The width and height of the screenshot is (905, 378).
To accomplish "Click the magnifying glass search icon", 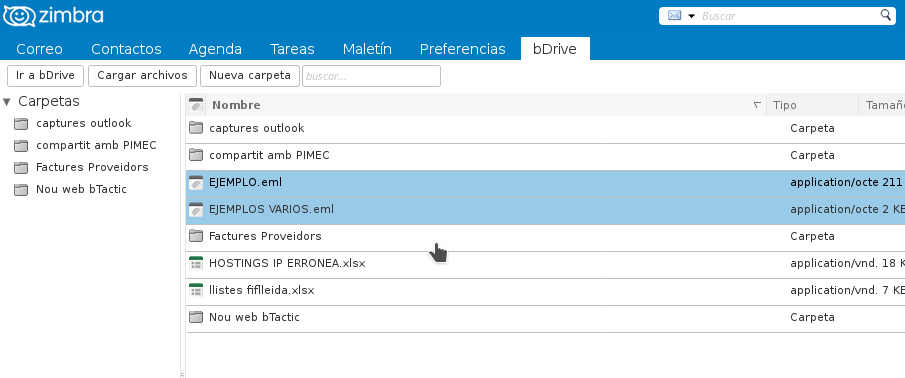I will pos(885,16).
